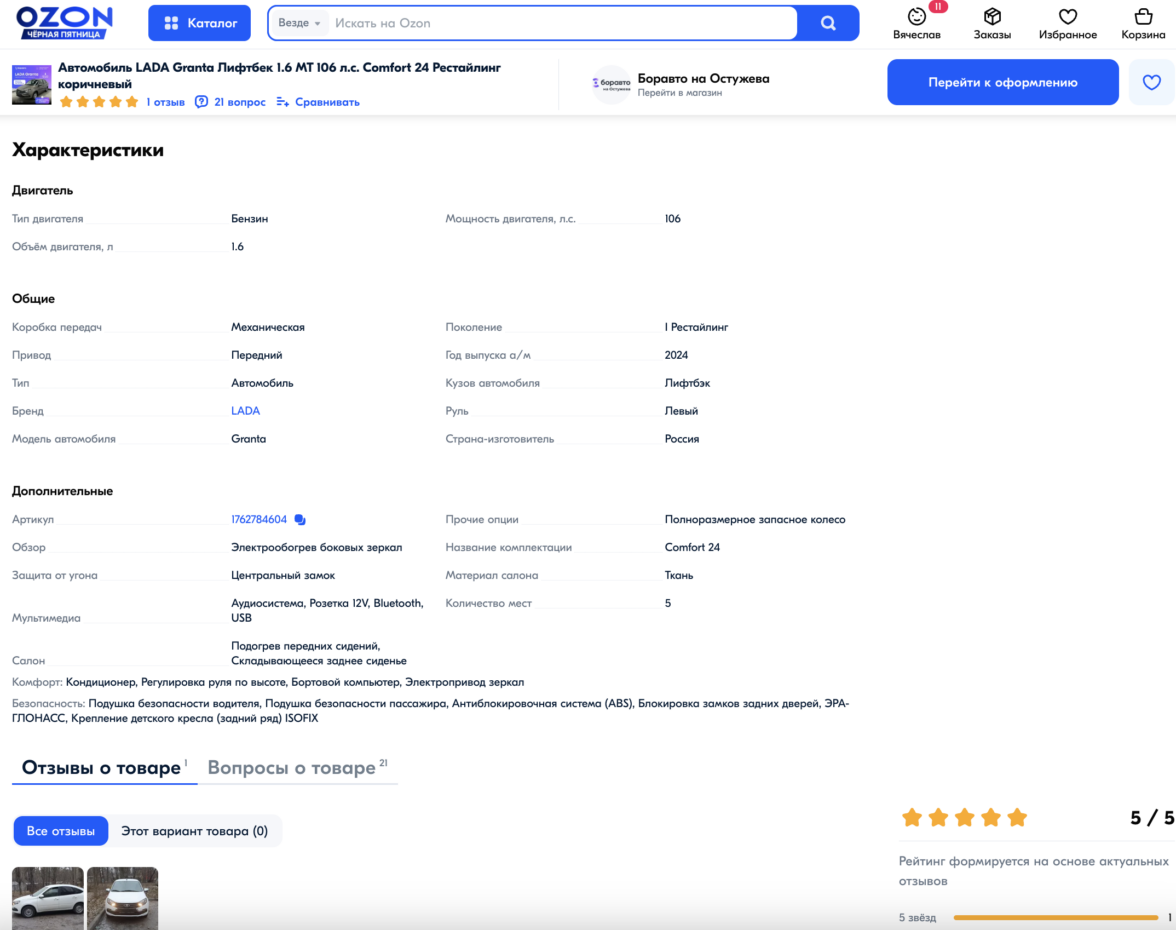This screenshot has width=1176, height=930.
Task: Add the product to favorites using the heart button
Action: pyautogui.click(x=1151, y=82)
